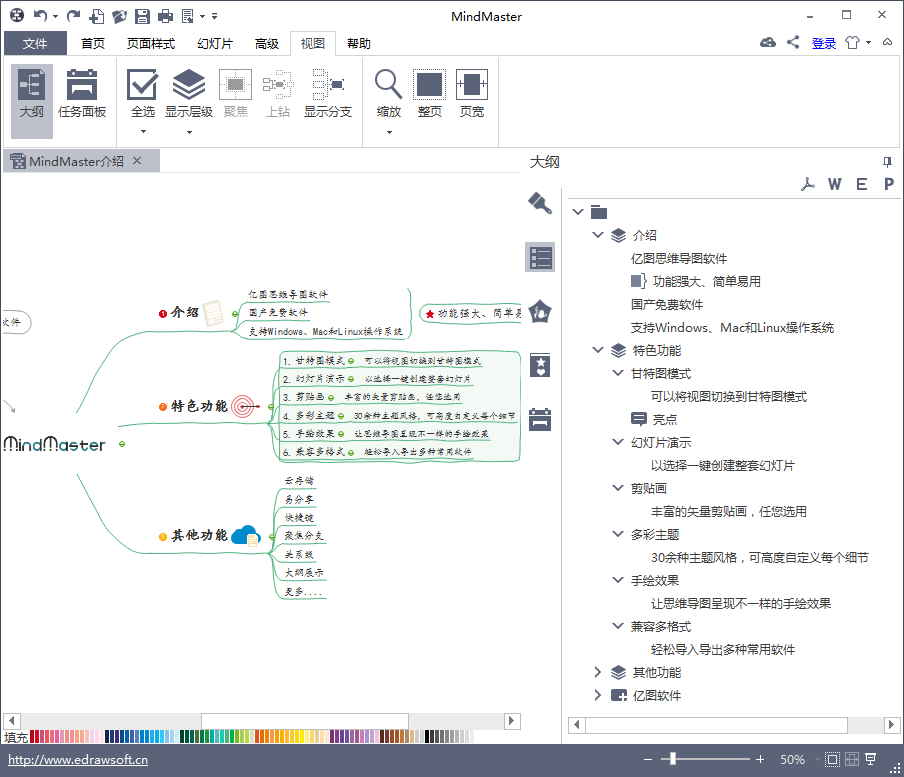Click canvas horizontal scrollbar right arrow
This screenshot has height=777, width=904.
point(512,721)
